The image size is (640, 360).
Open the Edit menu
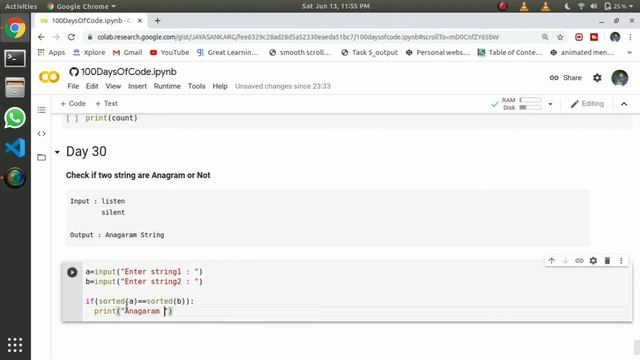point(92,86)
